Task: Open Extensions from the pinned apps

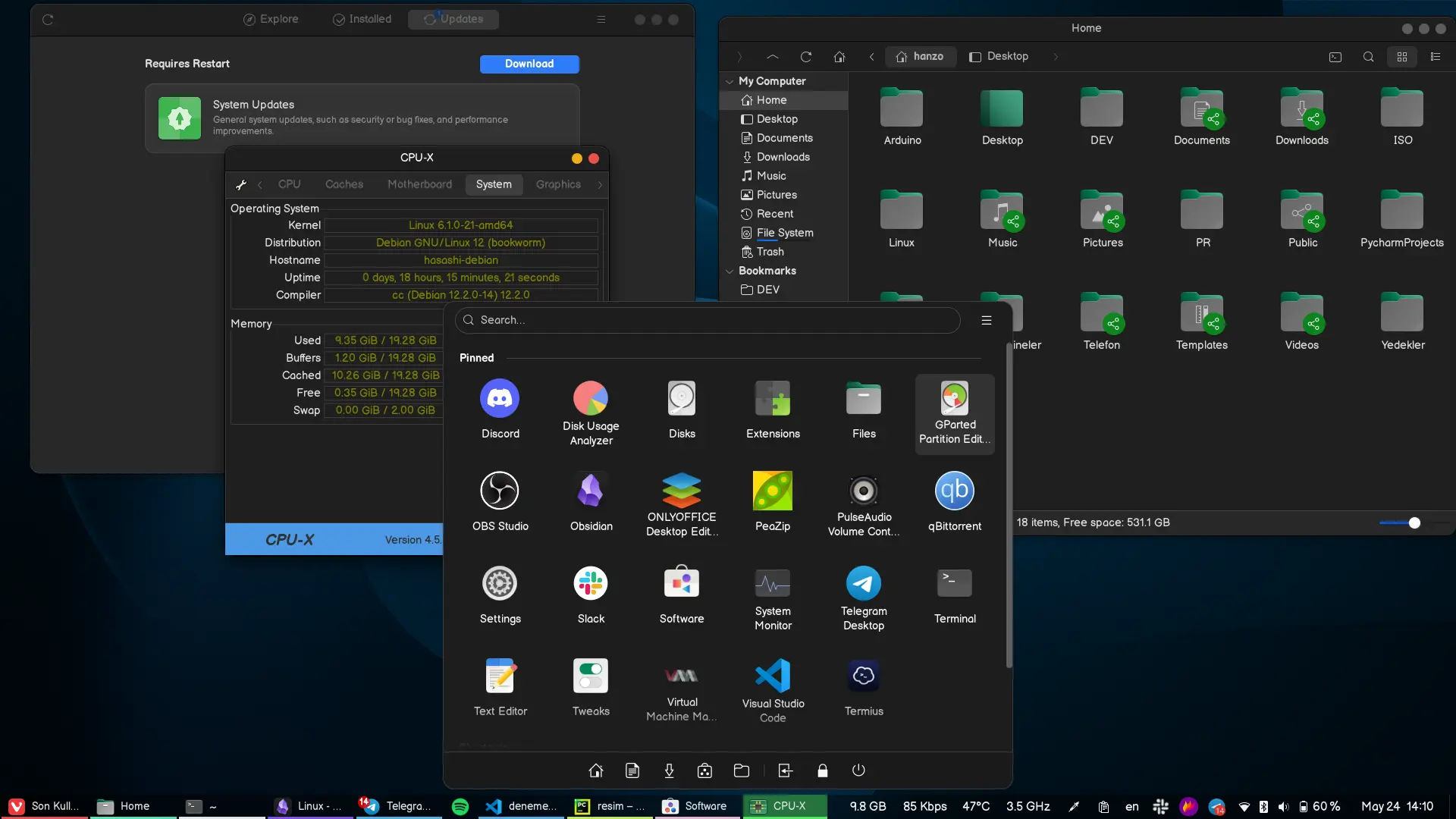Action: point(773,409)
